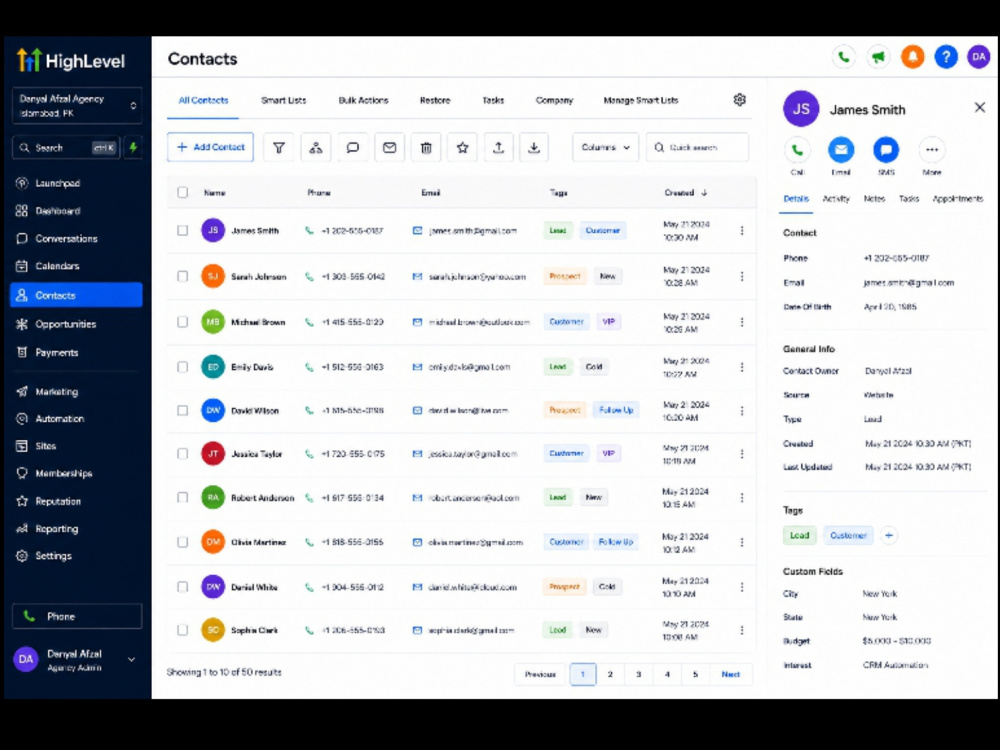
Task: Check the box for Sarah Johnson
Action: tap(182, 276)
